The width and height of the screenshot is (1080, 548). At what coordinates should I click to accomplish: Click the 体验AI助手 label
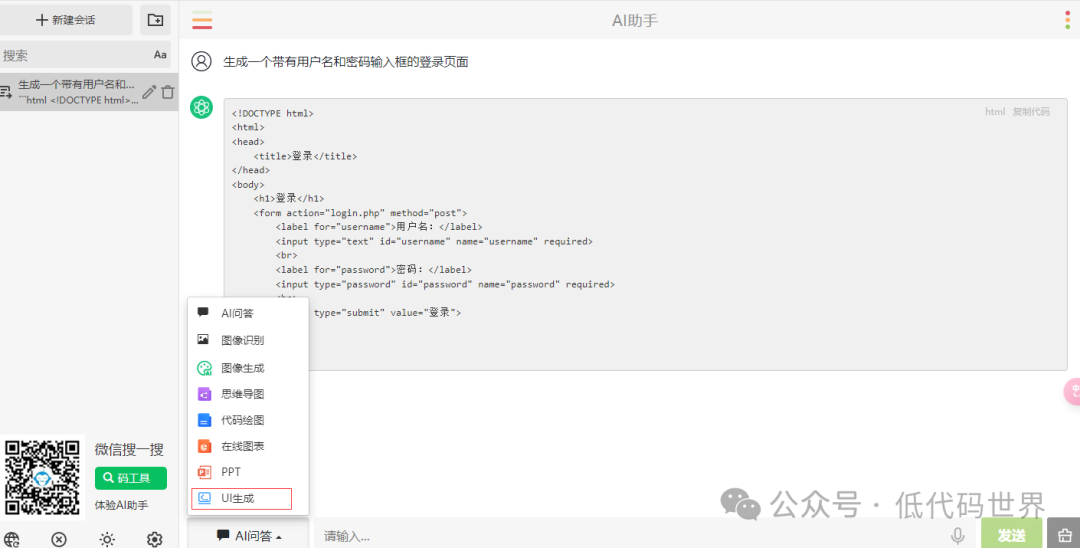click(x=121, y=505)
